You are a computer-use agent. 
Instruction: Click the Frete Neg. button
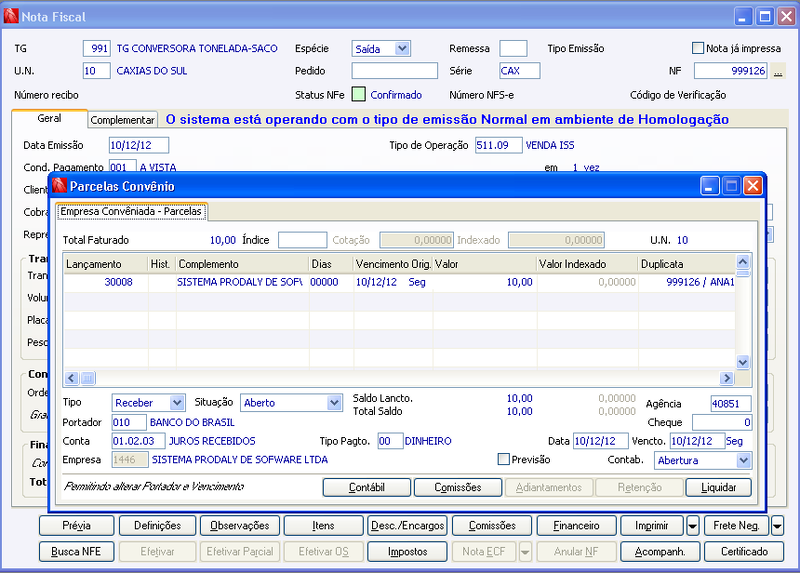click(736, 525)
